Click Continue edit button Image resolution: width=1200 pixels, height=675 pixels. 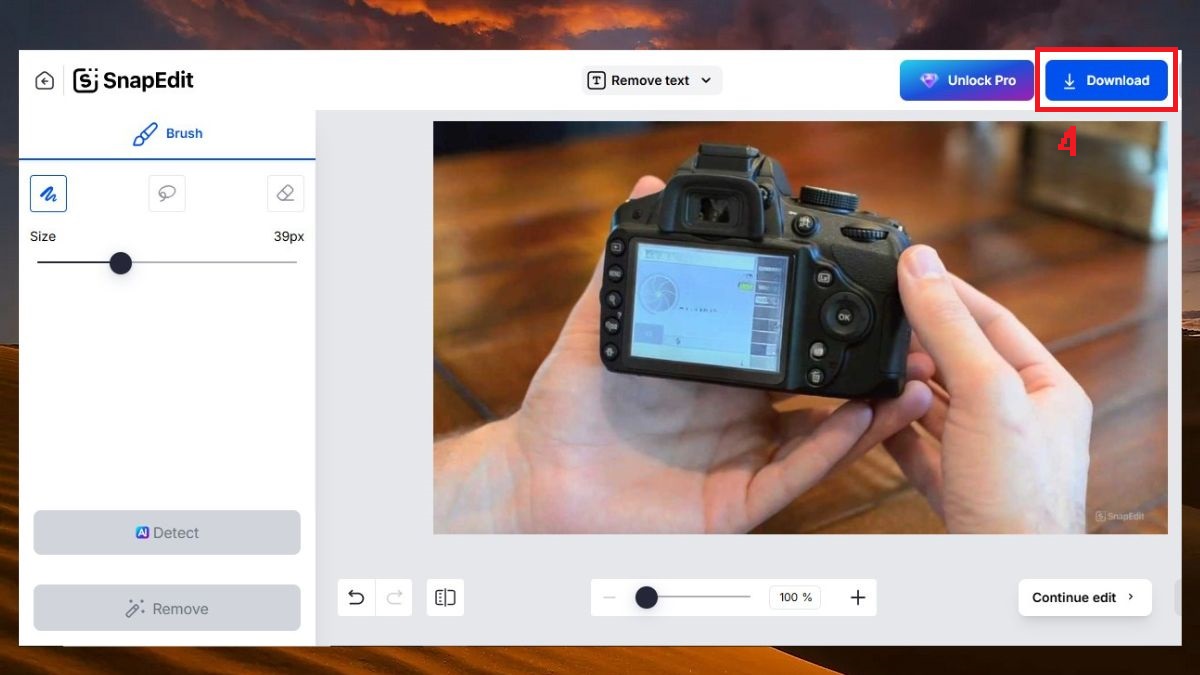(x=1085, y=597)
